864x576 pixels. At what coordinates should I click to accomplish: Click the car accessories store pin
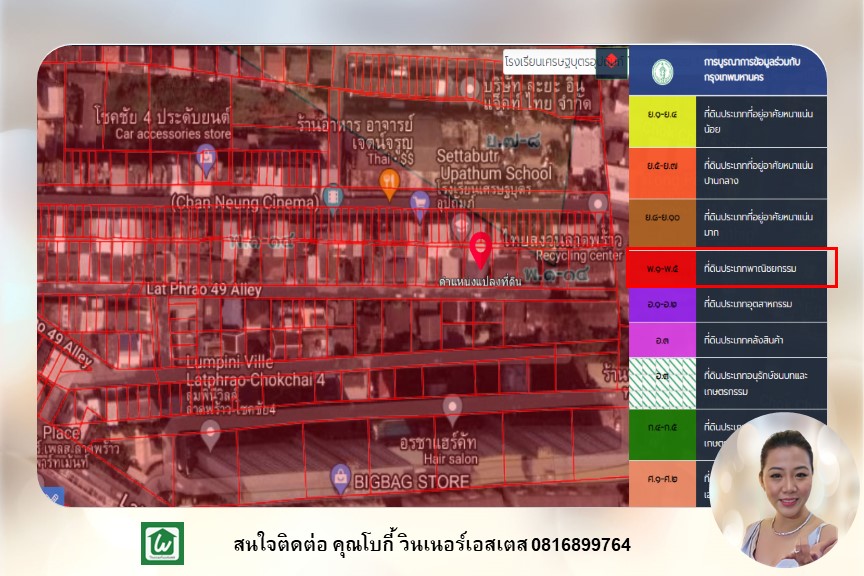206,158
